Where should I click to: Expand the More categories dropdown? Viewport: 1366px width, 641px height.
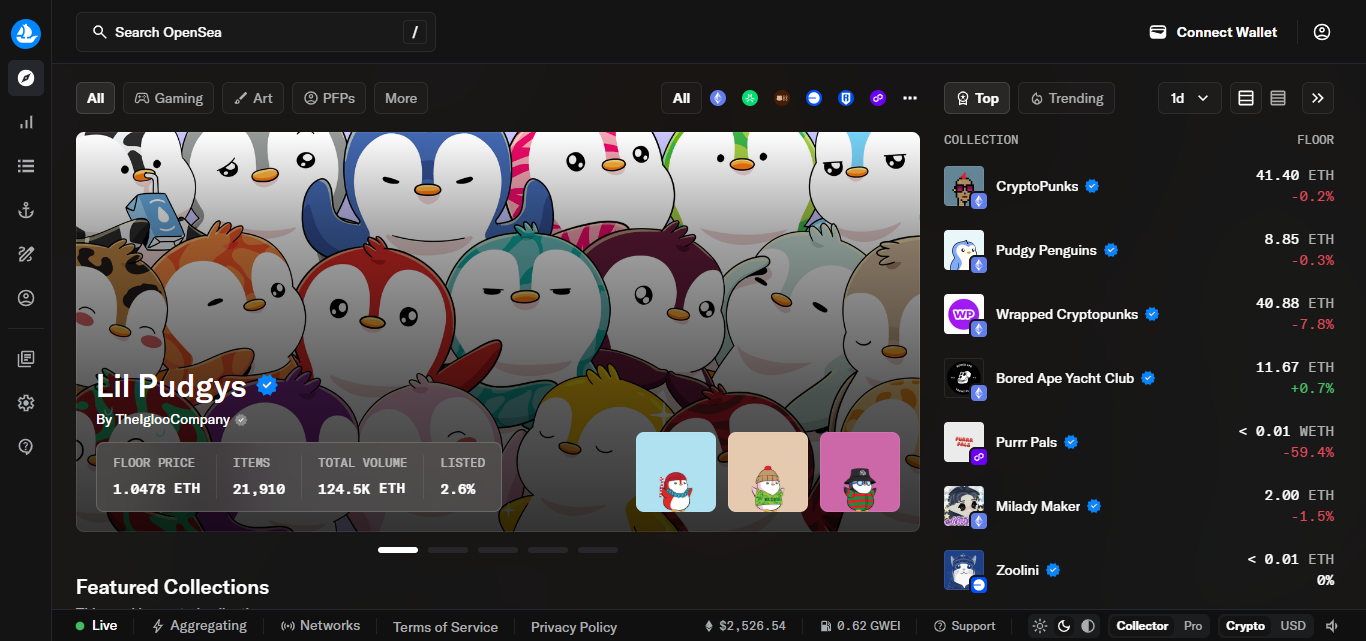401,98
